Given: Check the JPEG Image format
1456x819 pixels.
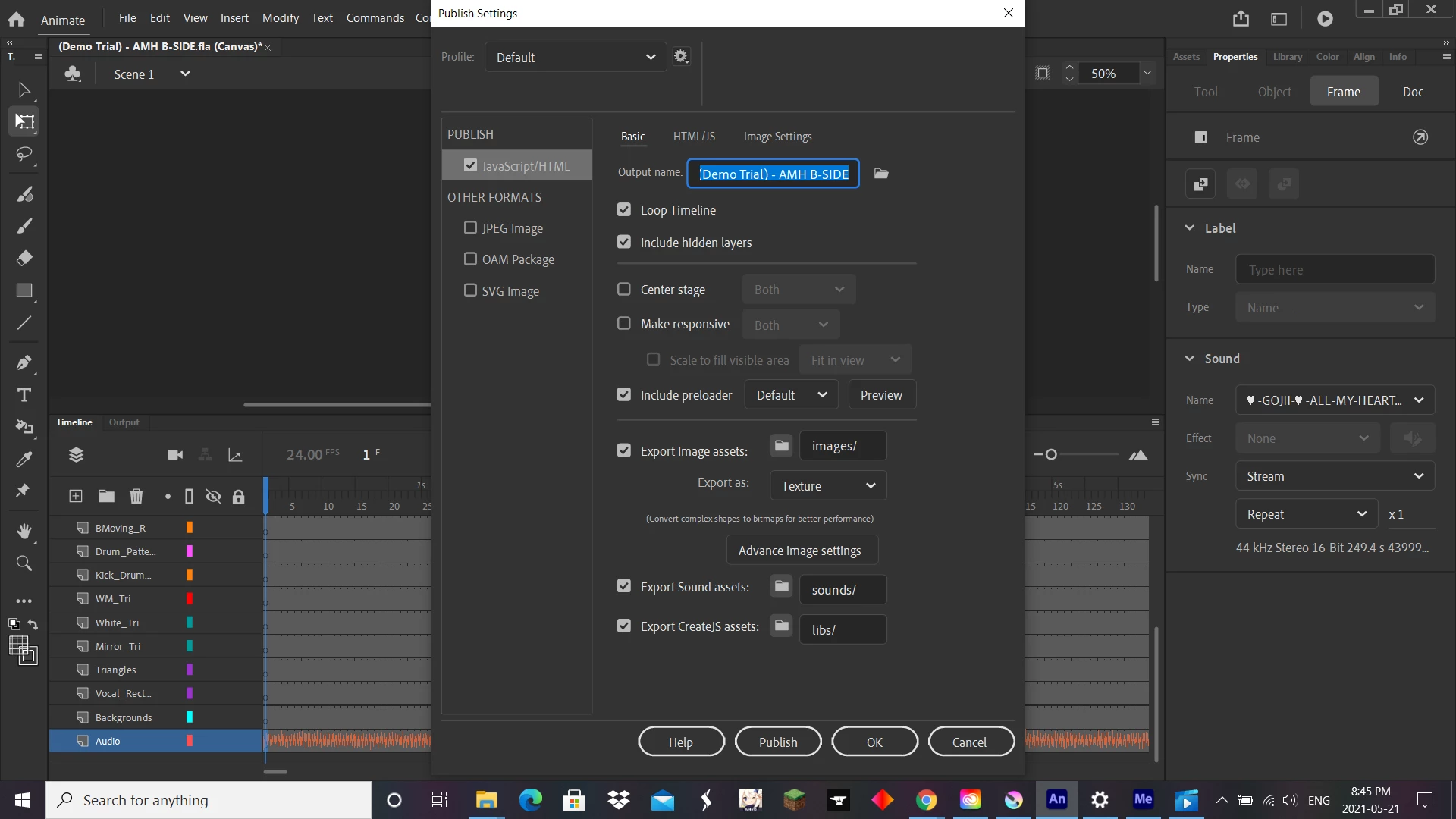Looking at the screenshot, I should [470, 228].
